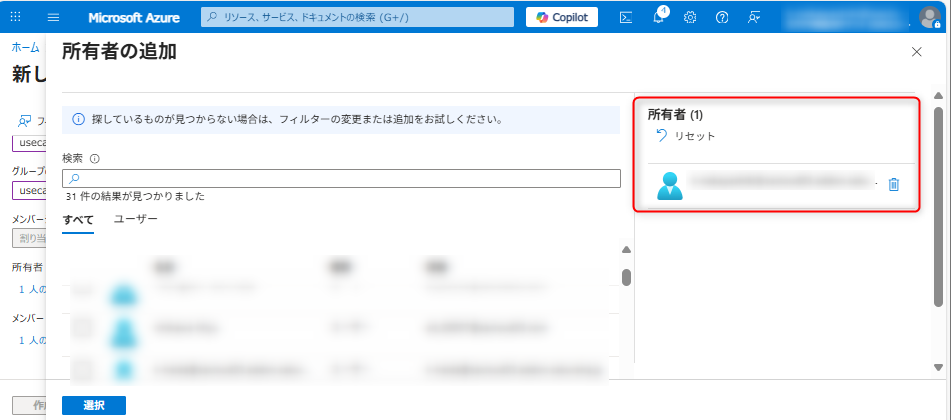Click the 所有者 (1) heading
The height and width of the screenshot is (420, 951).
click(x=675, y=114)
